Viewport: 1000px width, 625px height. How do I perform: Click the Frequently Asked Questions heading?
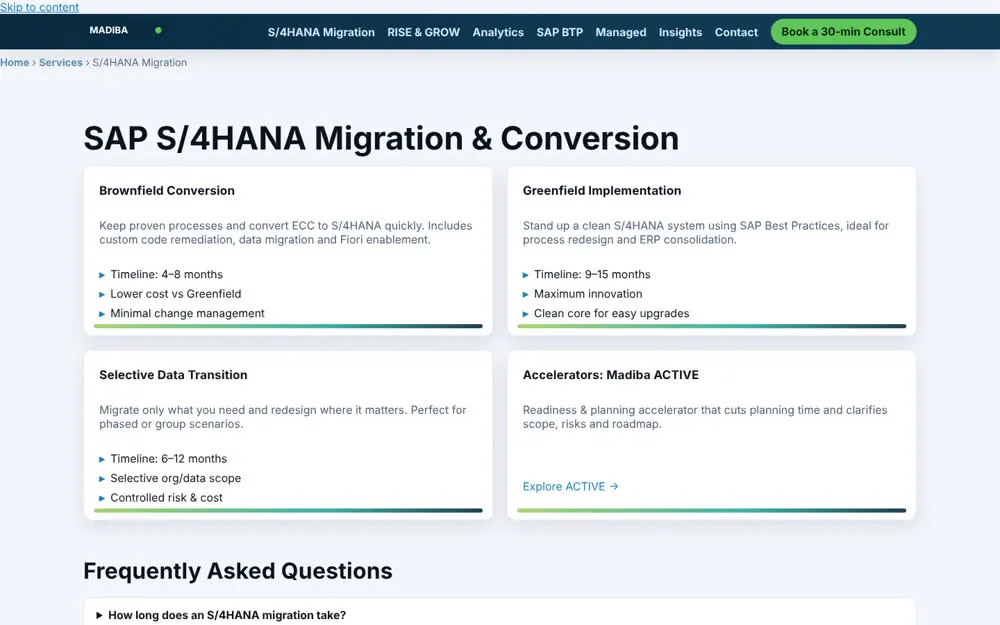click(238, 571)
